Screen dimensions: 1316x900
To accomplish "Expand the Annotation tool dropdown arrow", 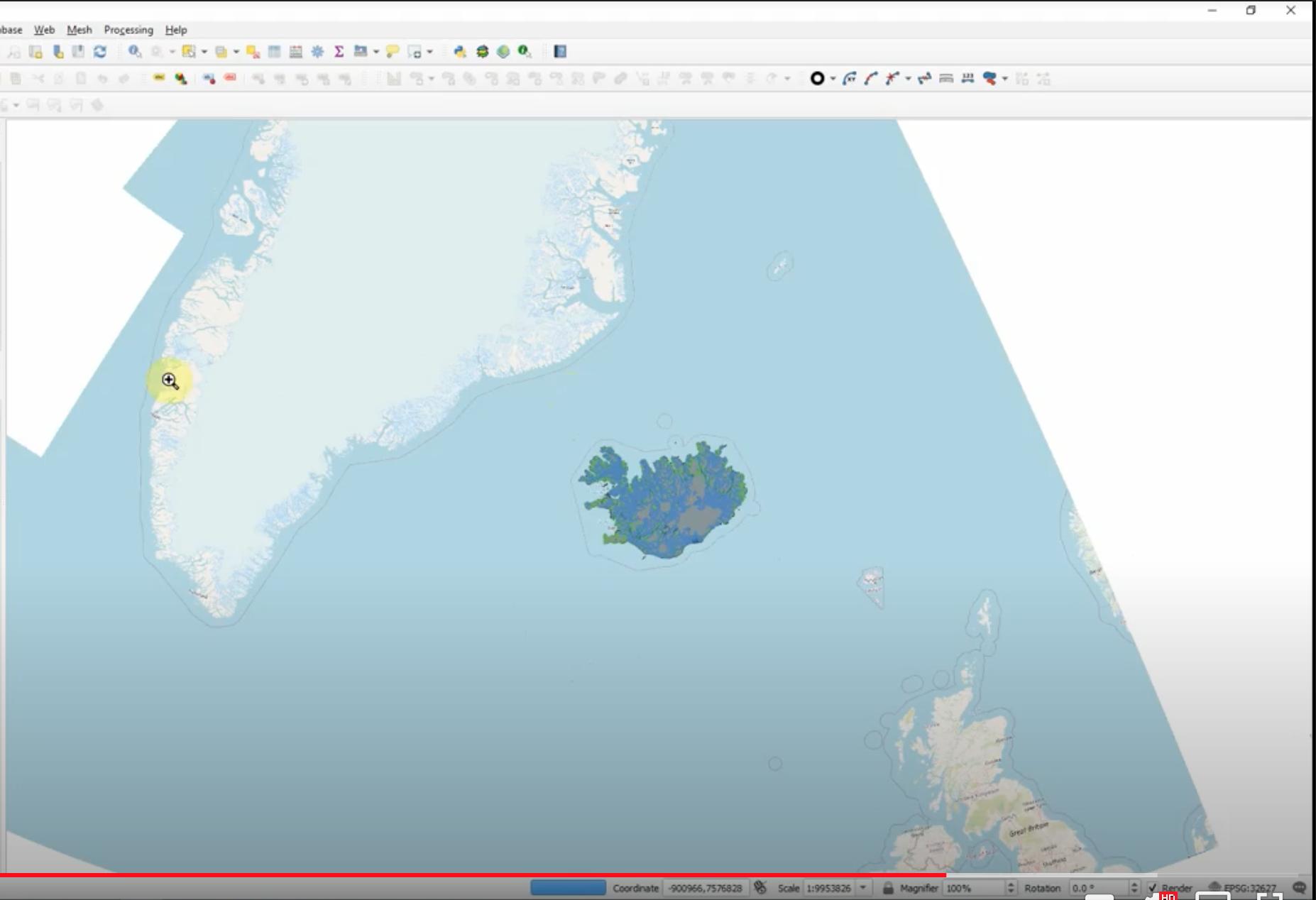I will pyautogui.click(x=430, y=52).
